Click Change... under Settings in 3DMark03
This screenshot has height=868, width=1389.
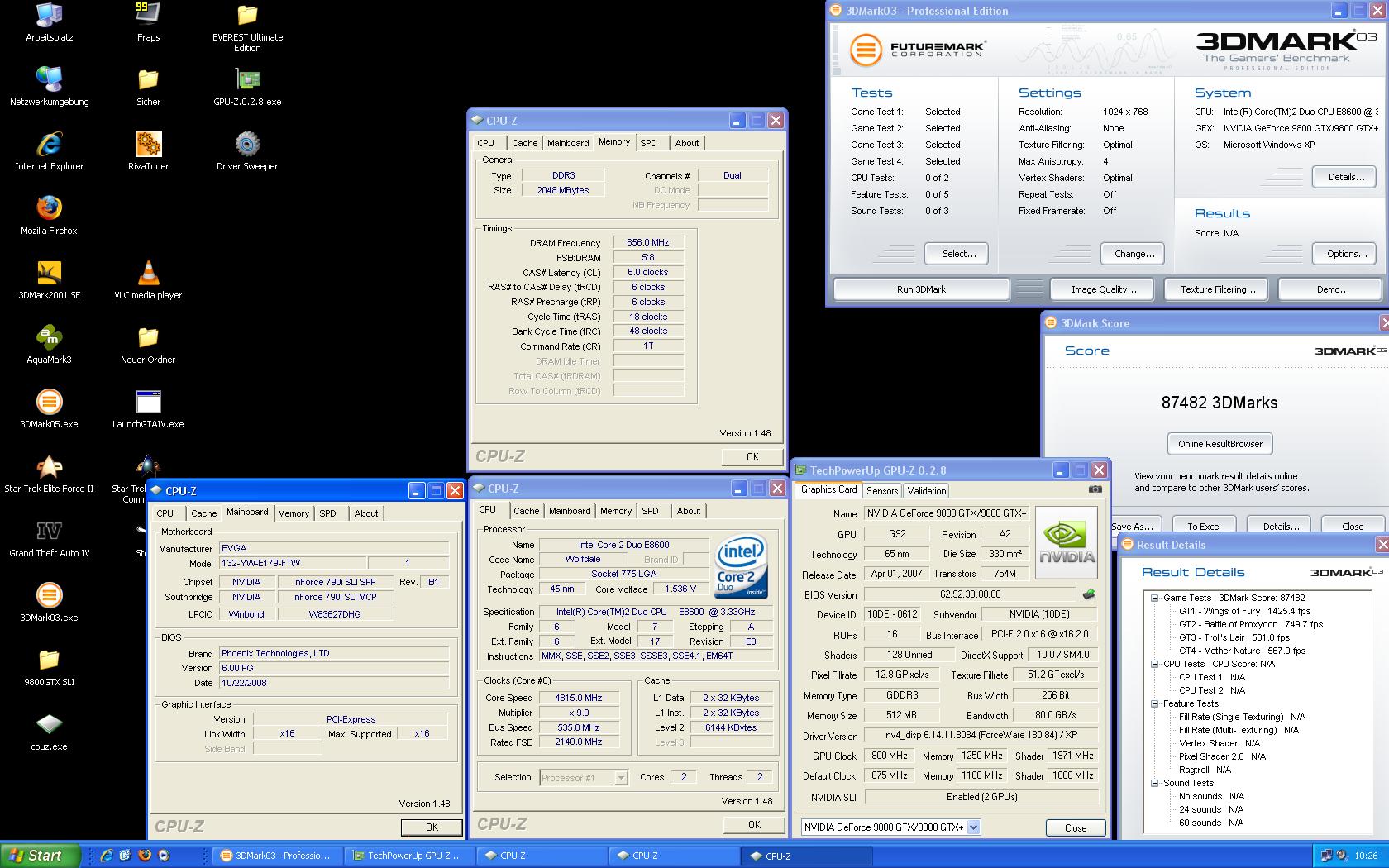1134,254
